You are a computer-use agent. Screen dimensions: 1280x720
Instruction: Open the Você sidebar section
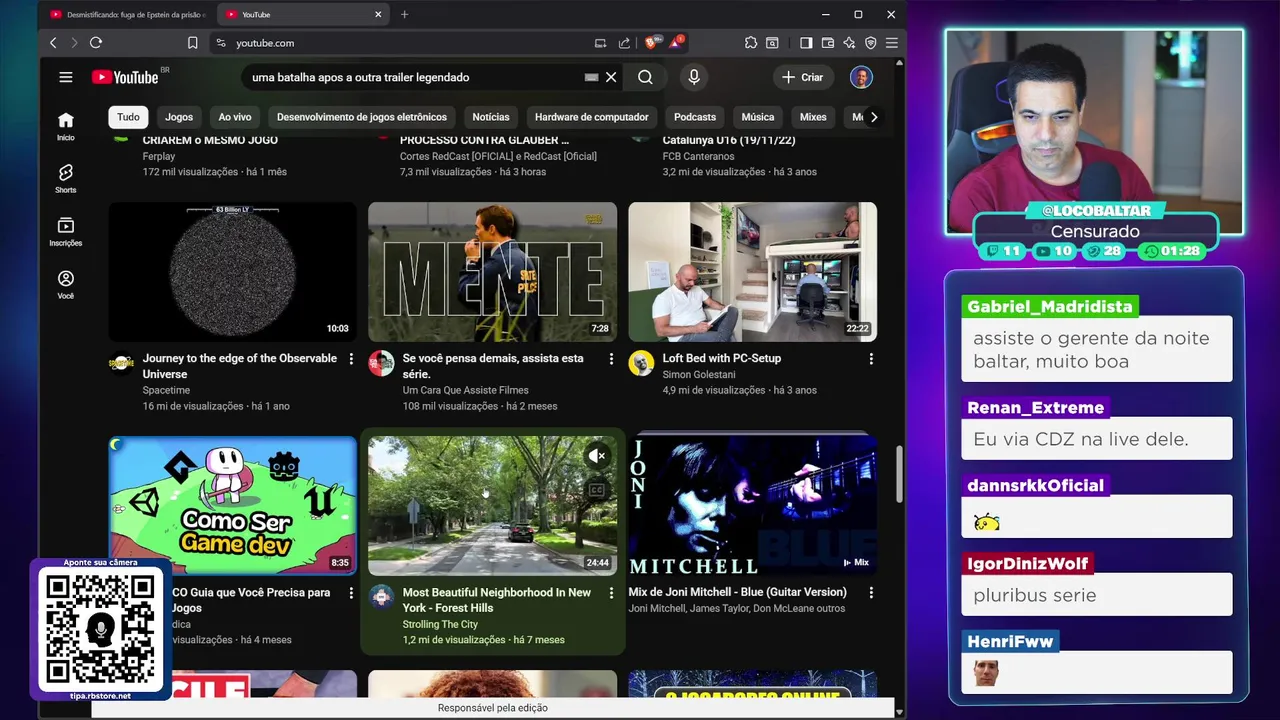(65, 285)
